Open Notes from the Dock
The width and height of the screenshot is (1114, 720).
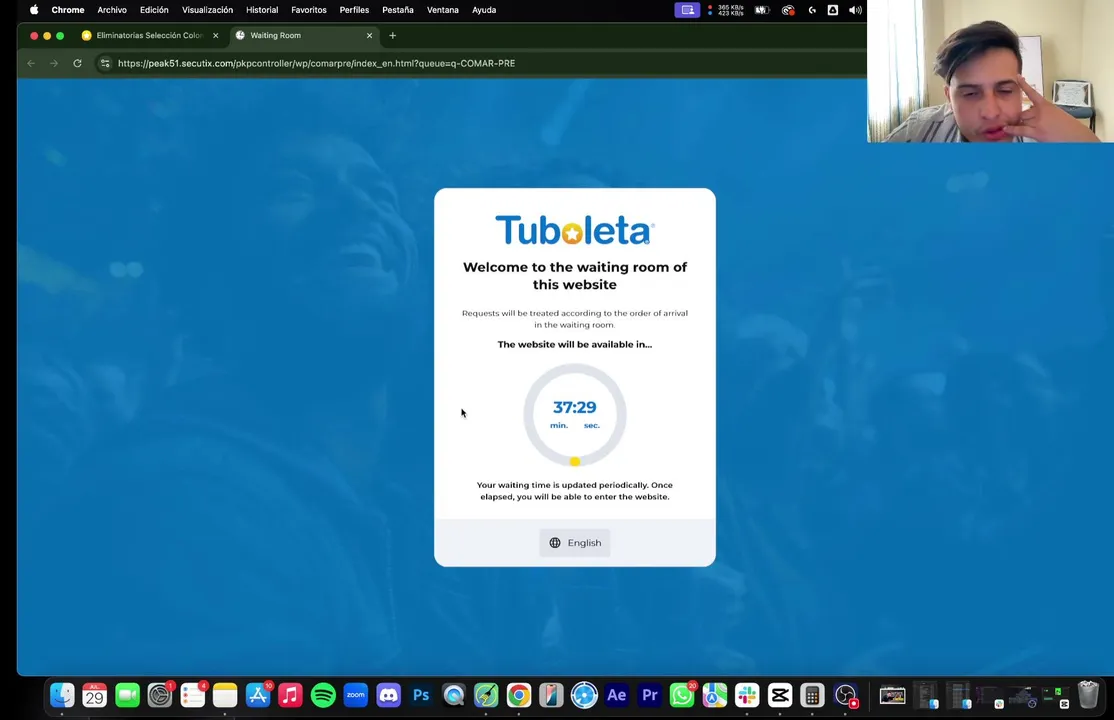point(225,695)
